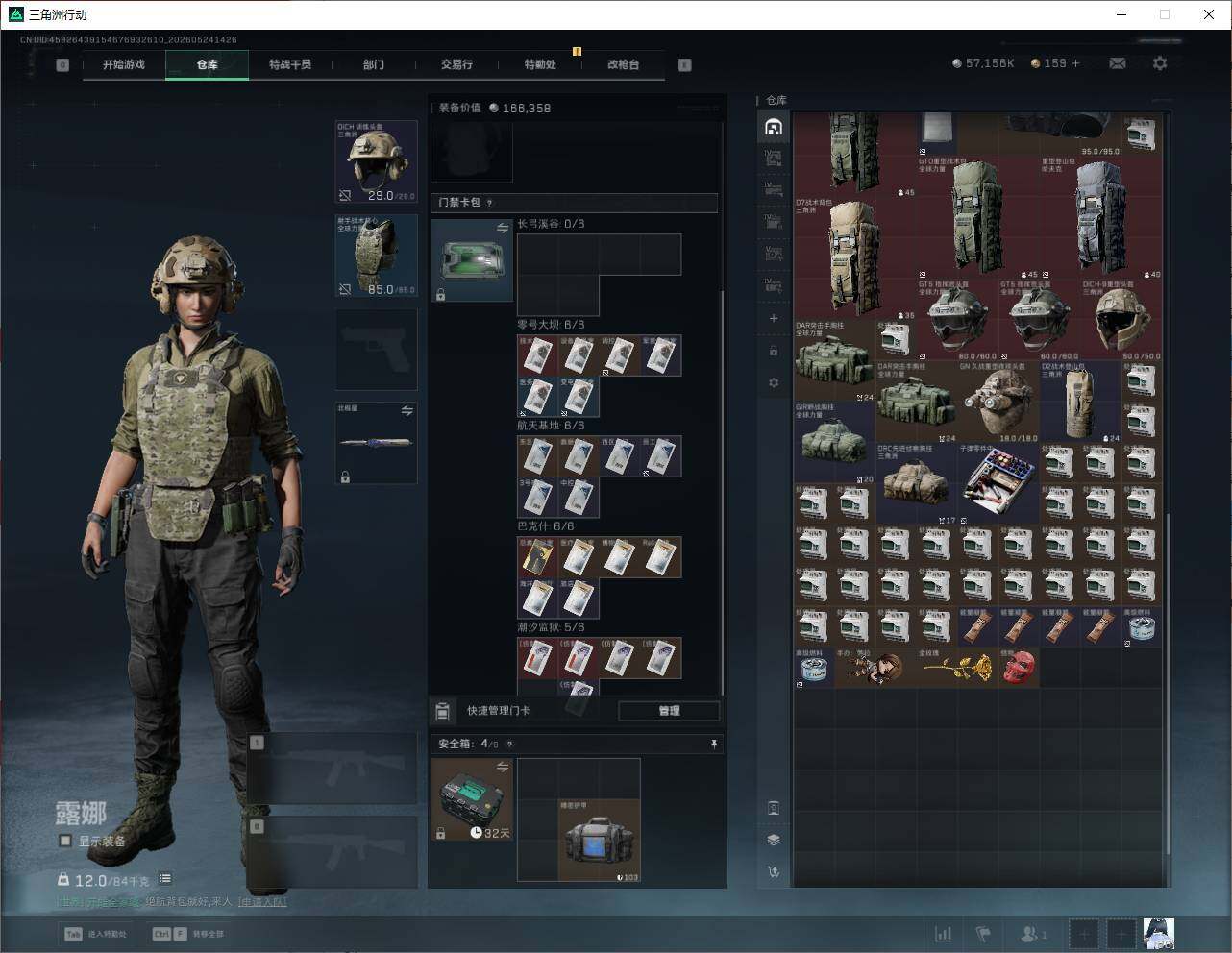This screenshot has width=1232, height=953.
Task: Swap the melee knife using its arrows icon
Action: click(407, 410)
